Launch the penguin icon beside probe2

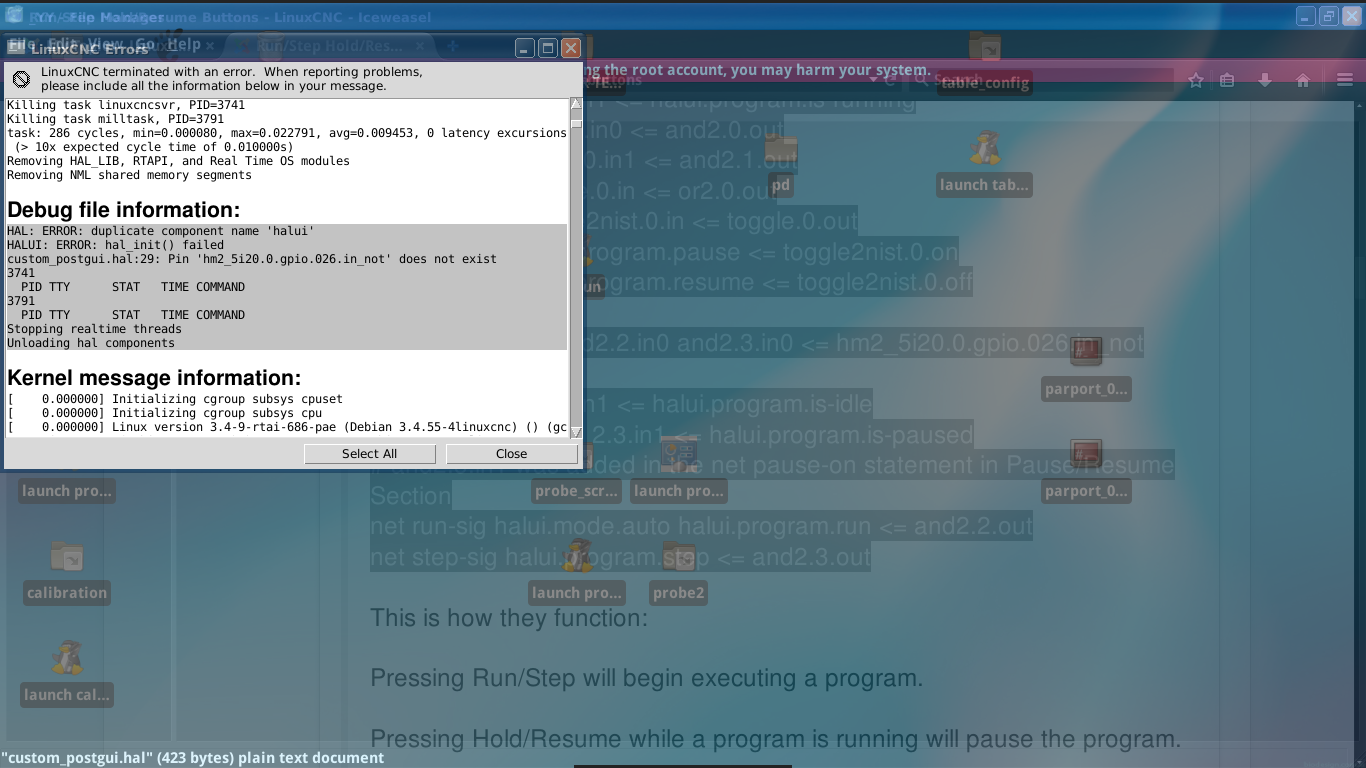[577, 557]
